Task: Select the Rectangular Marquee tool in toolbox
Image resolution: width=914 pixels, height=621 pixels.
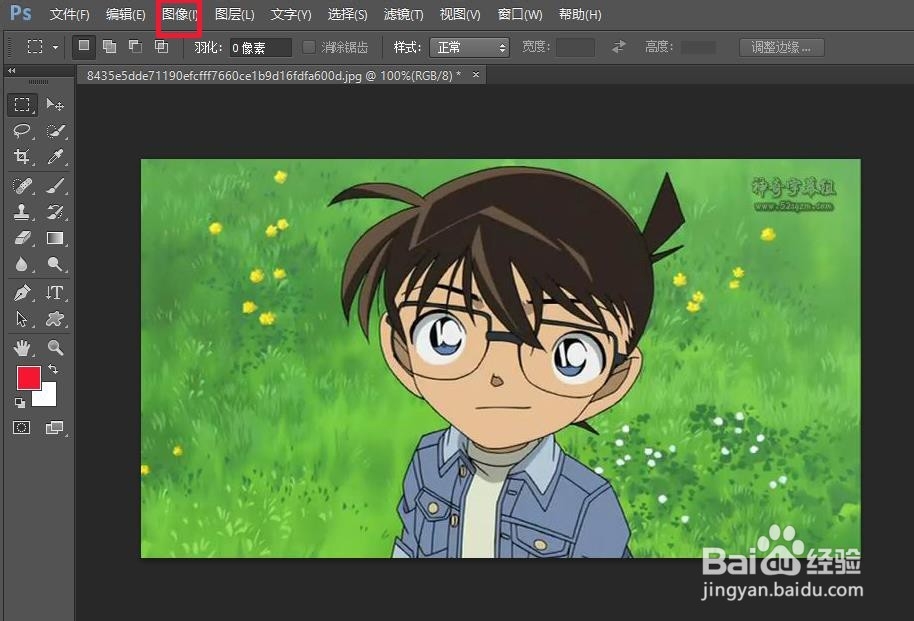Action: [x=22, y=104]
